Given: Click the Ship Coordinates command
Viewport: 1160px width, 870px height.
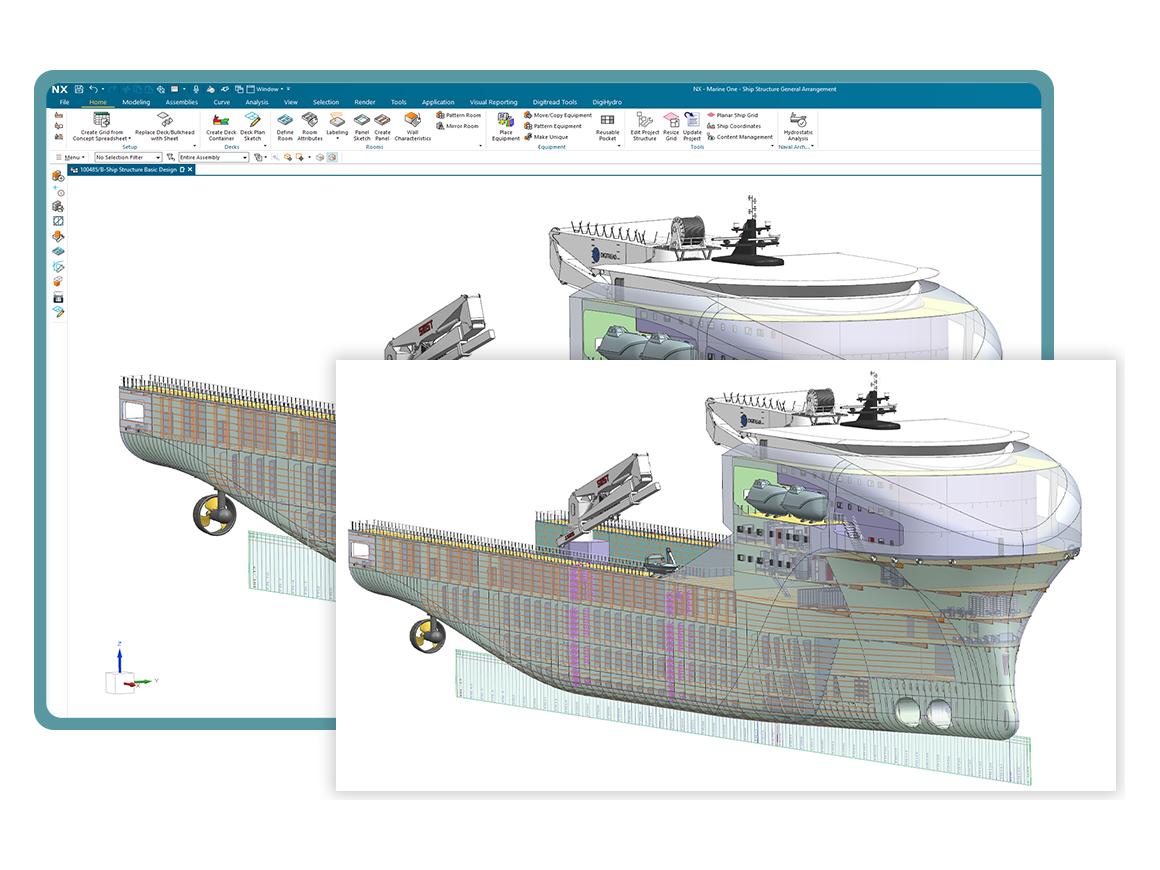Looking at the screenshot, I should point(734,126).
